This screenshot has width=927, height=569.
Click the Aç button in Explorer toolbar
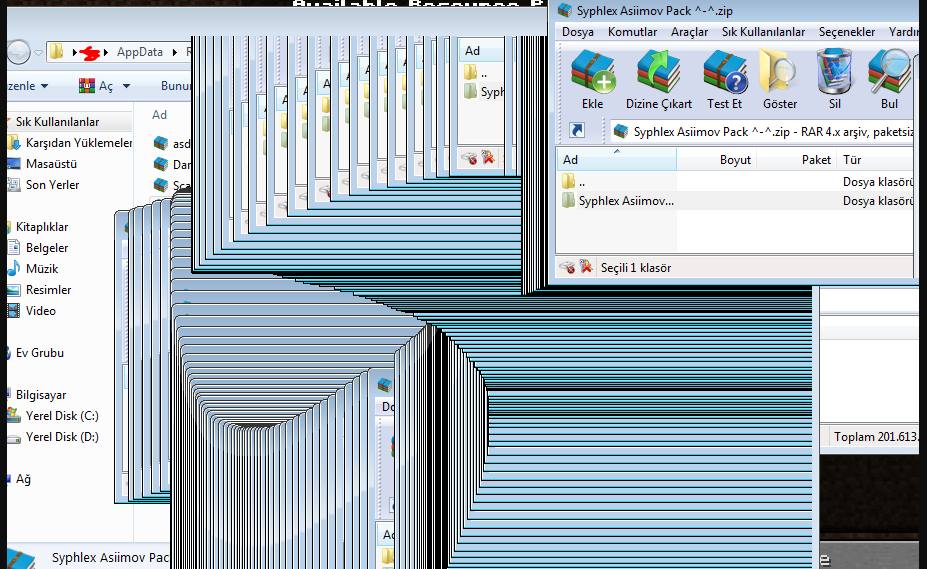pyautogui.click(x=96, y=86)
